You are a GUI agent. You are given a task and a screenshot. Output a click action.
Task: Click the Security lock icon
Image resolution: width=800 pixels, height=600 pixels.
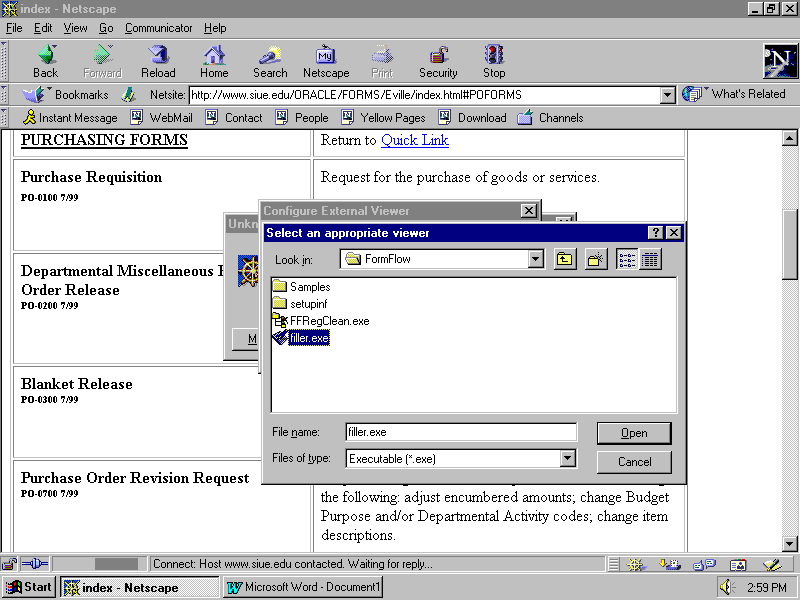[438, 60]
